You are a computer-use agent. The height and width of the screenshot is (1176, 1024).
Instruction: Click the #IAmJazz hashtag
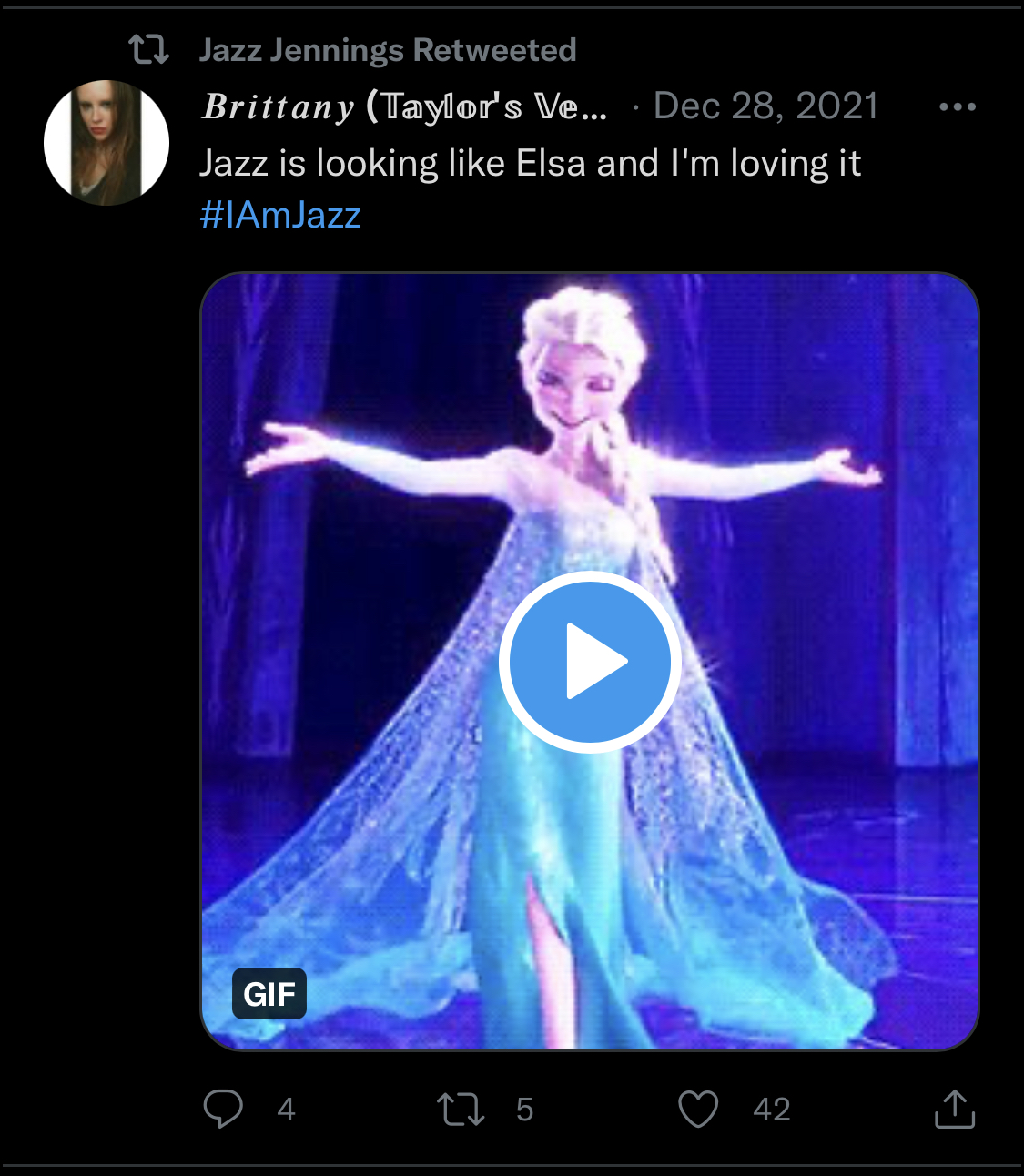click(280, 215)
